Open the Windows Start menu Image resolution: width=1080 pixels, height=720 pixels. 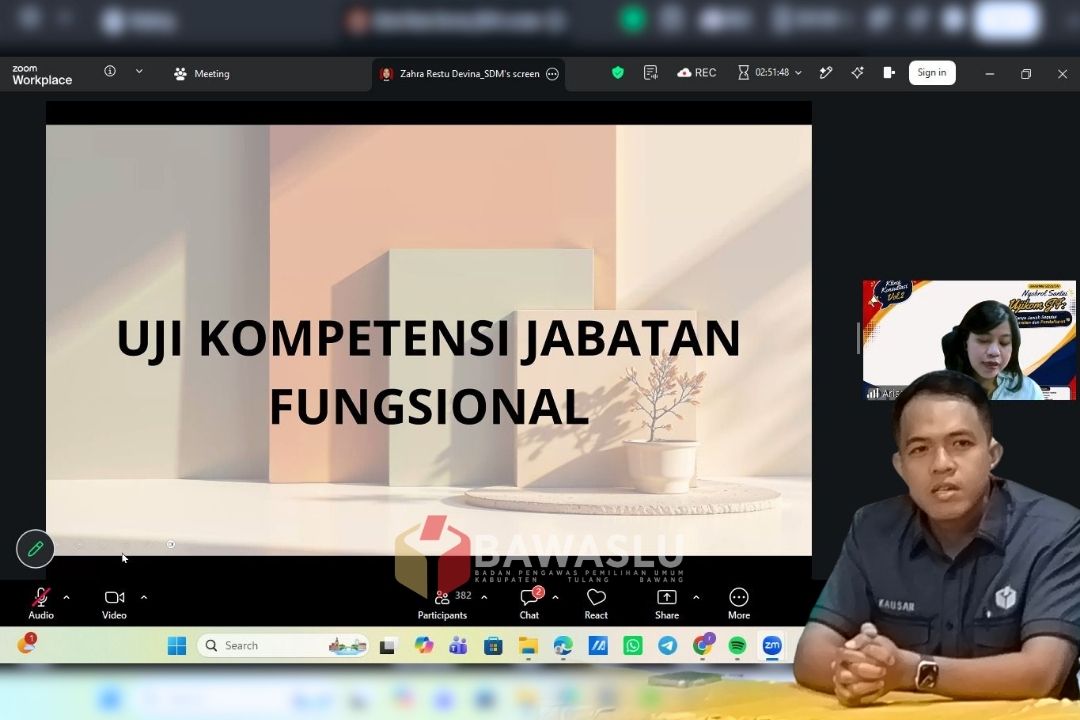click(x=177, y=646)
